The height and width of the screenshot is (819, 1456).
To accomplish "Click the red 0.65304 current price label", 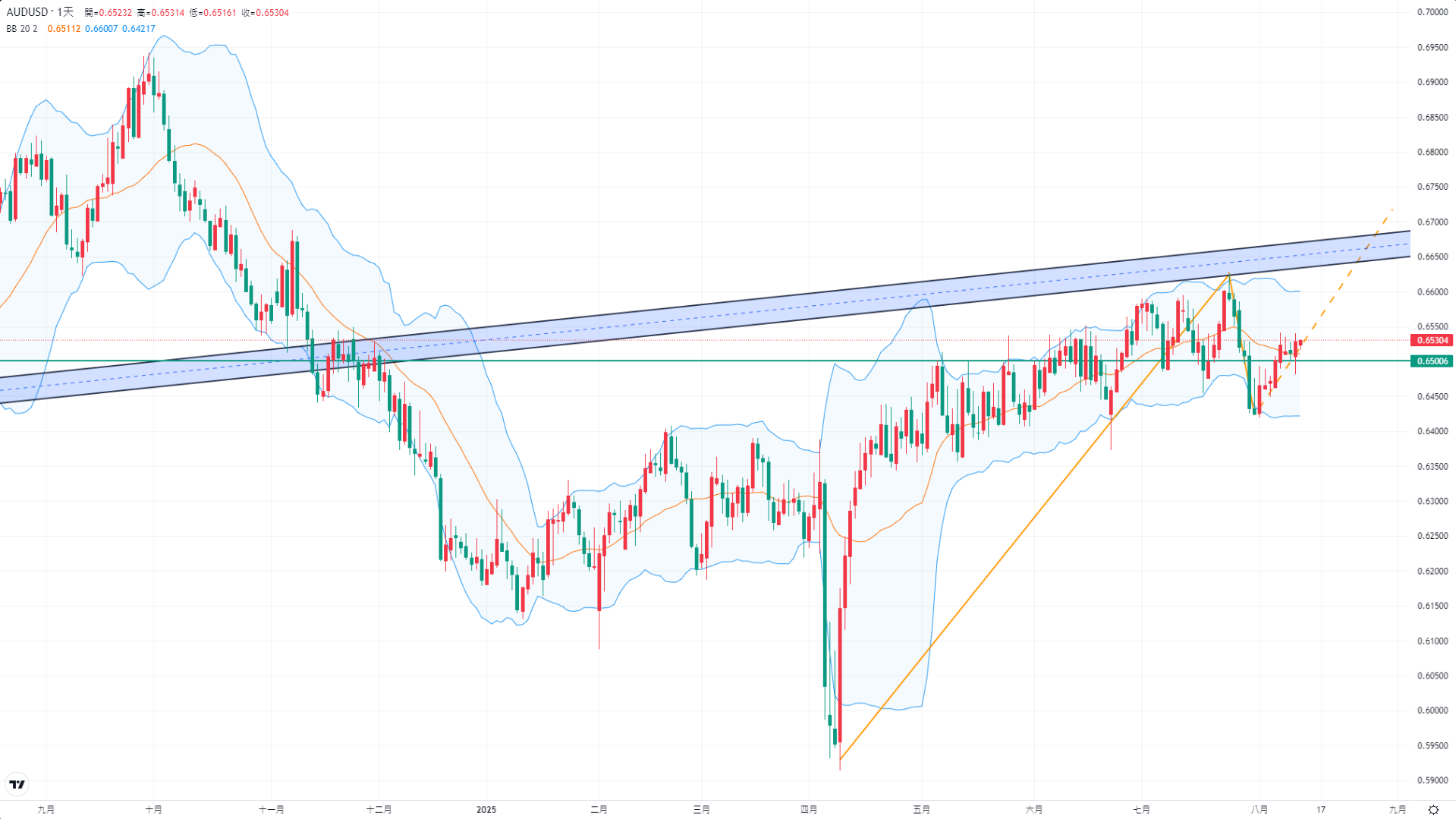I will click(1430, 340).
